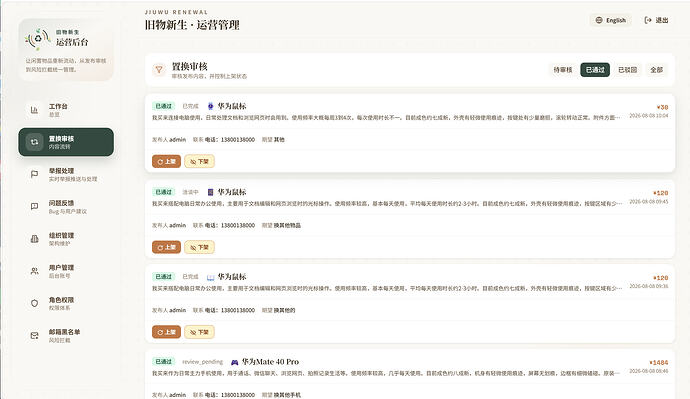Click 已通过 badge on 华为Mate 40 Pro card

pos(164,362)
